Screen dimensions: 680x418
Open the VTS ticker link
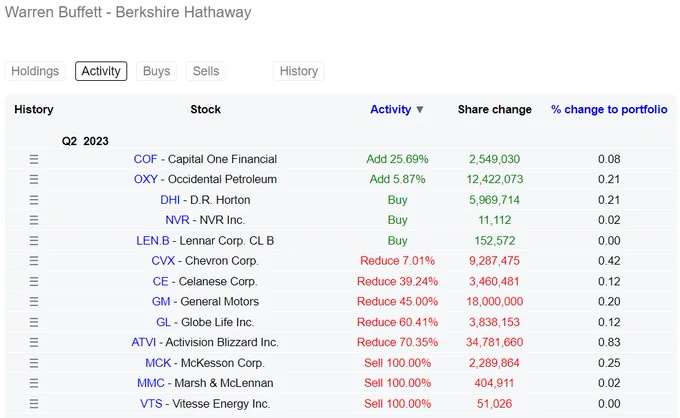(x=151, y=404)
